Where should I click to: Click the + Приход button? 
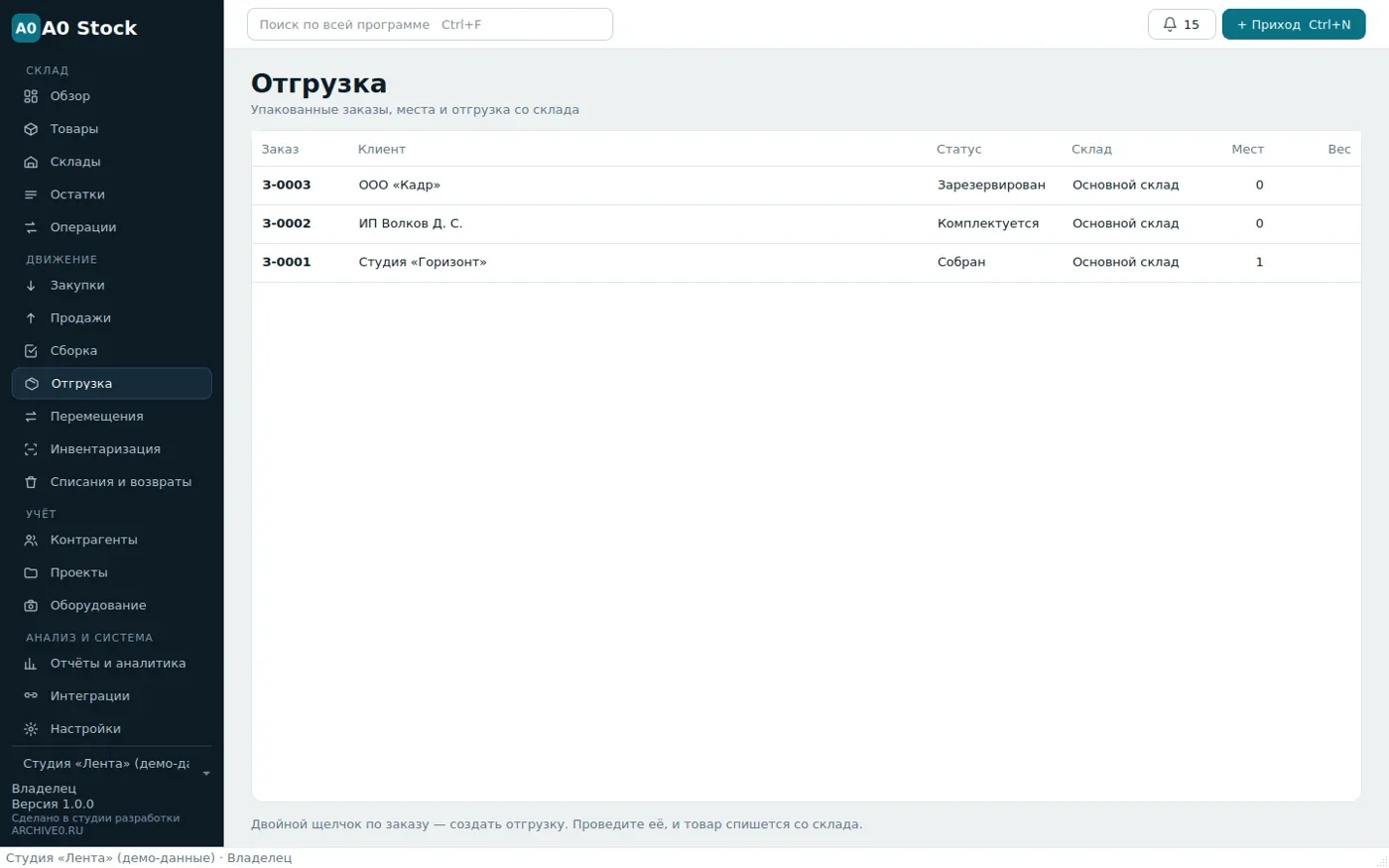[1294, 25]
